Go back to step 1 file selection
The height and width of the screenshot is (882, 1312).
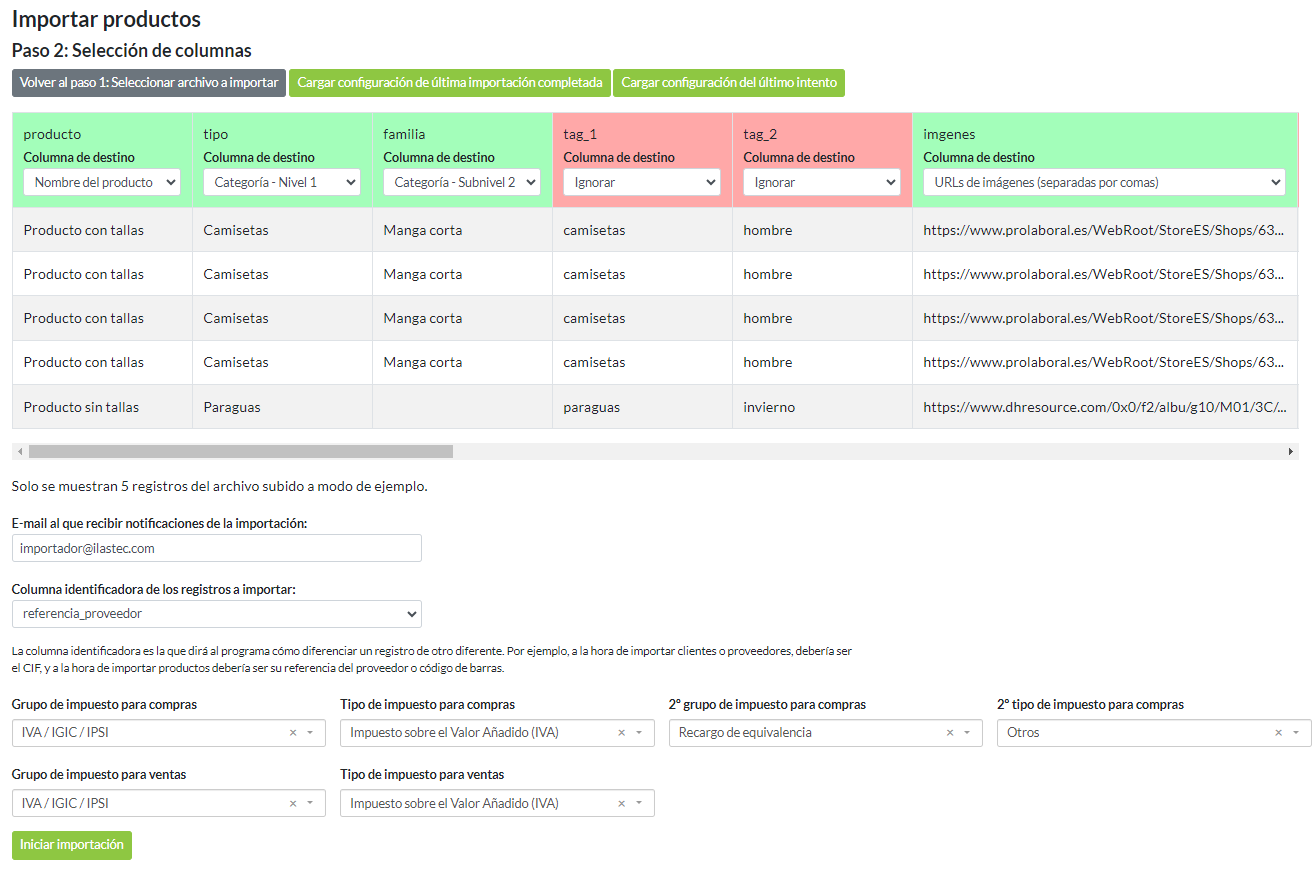pyautogui.click(x=149, y=83)
